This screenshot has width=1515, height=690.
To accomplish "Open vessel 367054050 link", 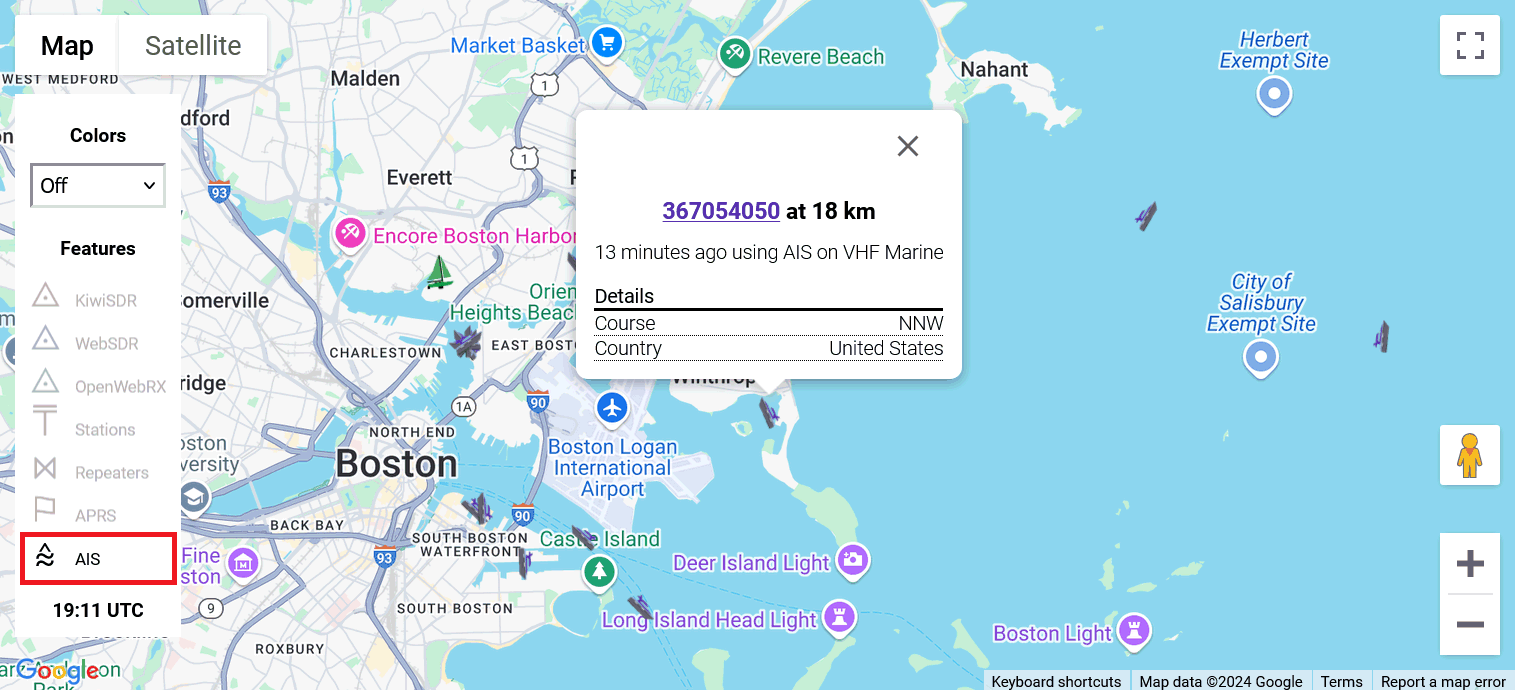I will [721, 211].
